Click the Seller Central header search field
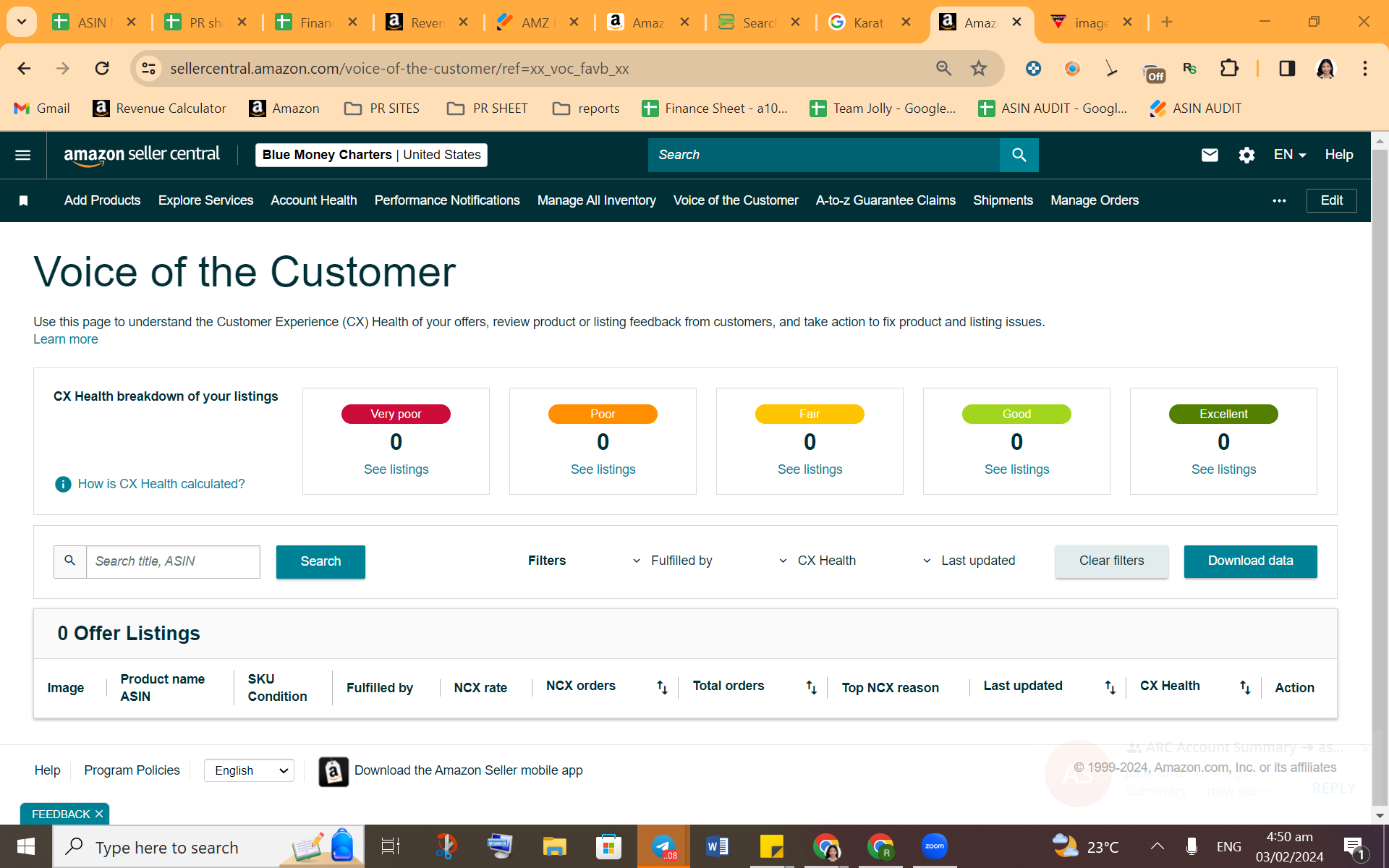Image resolution: width=1389 pixels, height=868 pixels. 823,155
